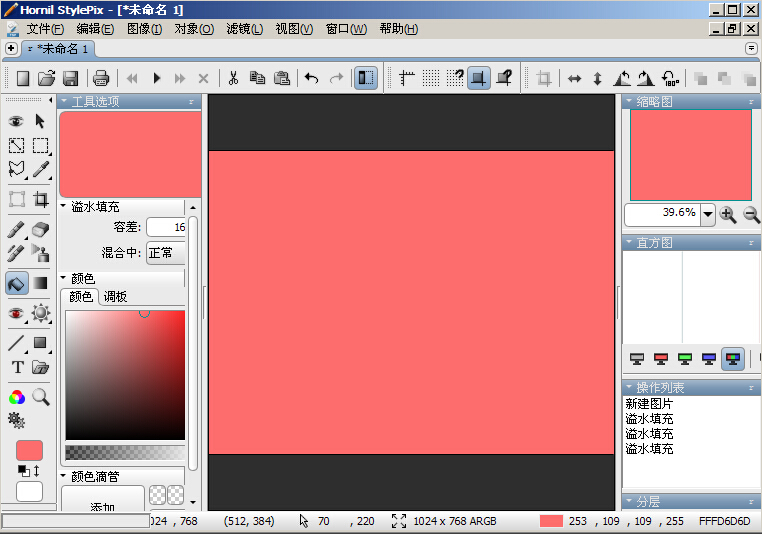
Task: Select the zoom magnifier tool
Action: click(x=41, y=397)
